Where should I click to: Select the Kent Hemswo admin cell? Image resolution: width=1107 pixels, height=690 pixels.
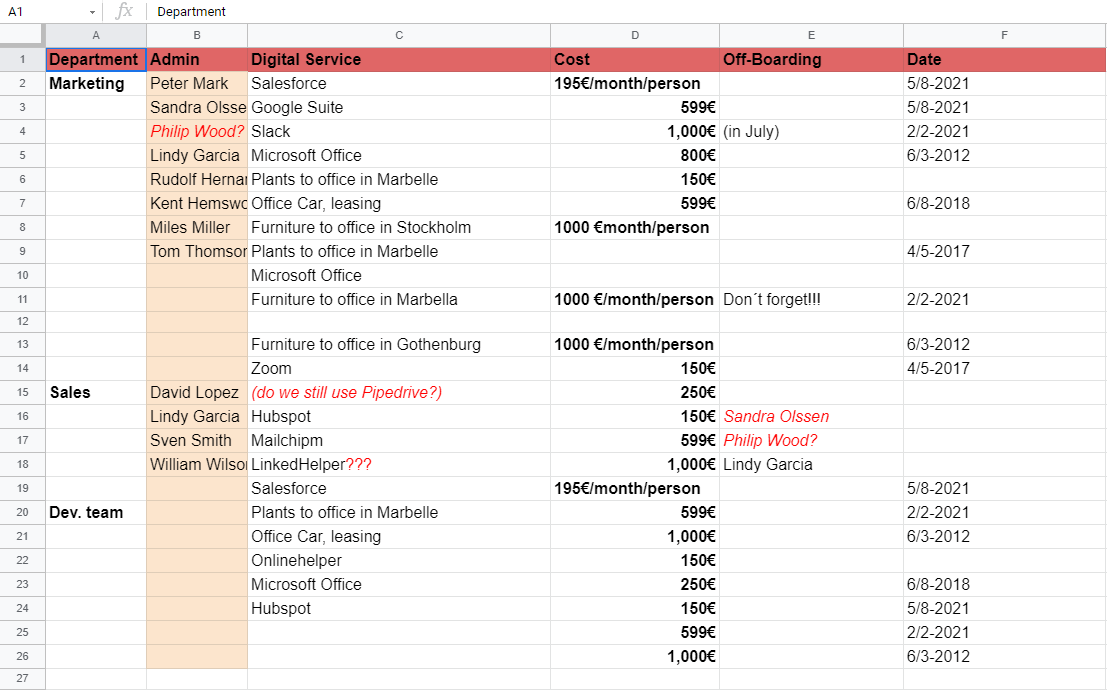197,203
